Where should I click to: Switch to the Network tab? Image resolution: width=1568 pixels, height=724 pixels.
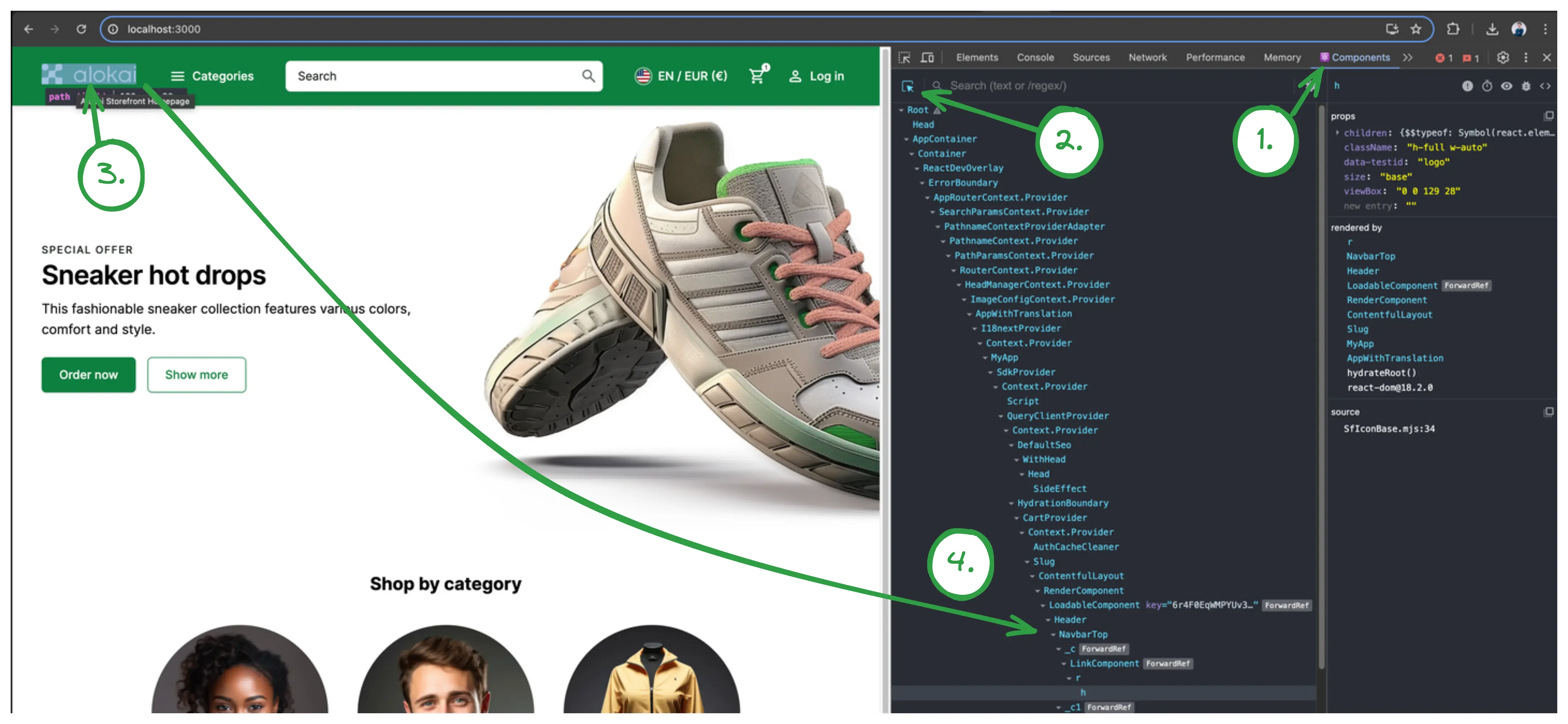[1147, 57]
